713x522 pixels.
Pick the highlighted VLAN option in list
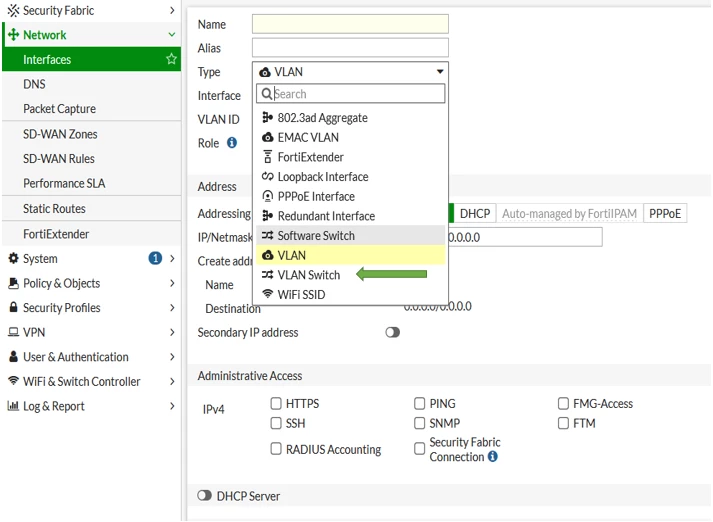[x=350, y=255]
